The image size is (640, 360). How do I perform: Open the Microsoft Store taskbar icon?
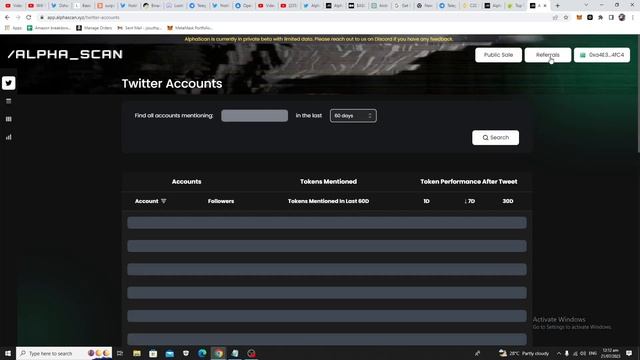click(x=153, y=353)
